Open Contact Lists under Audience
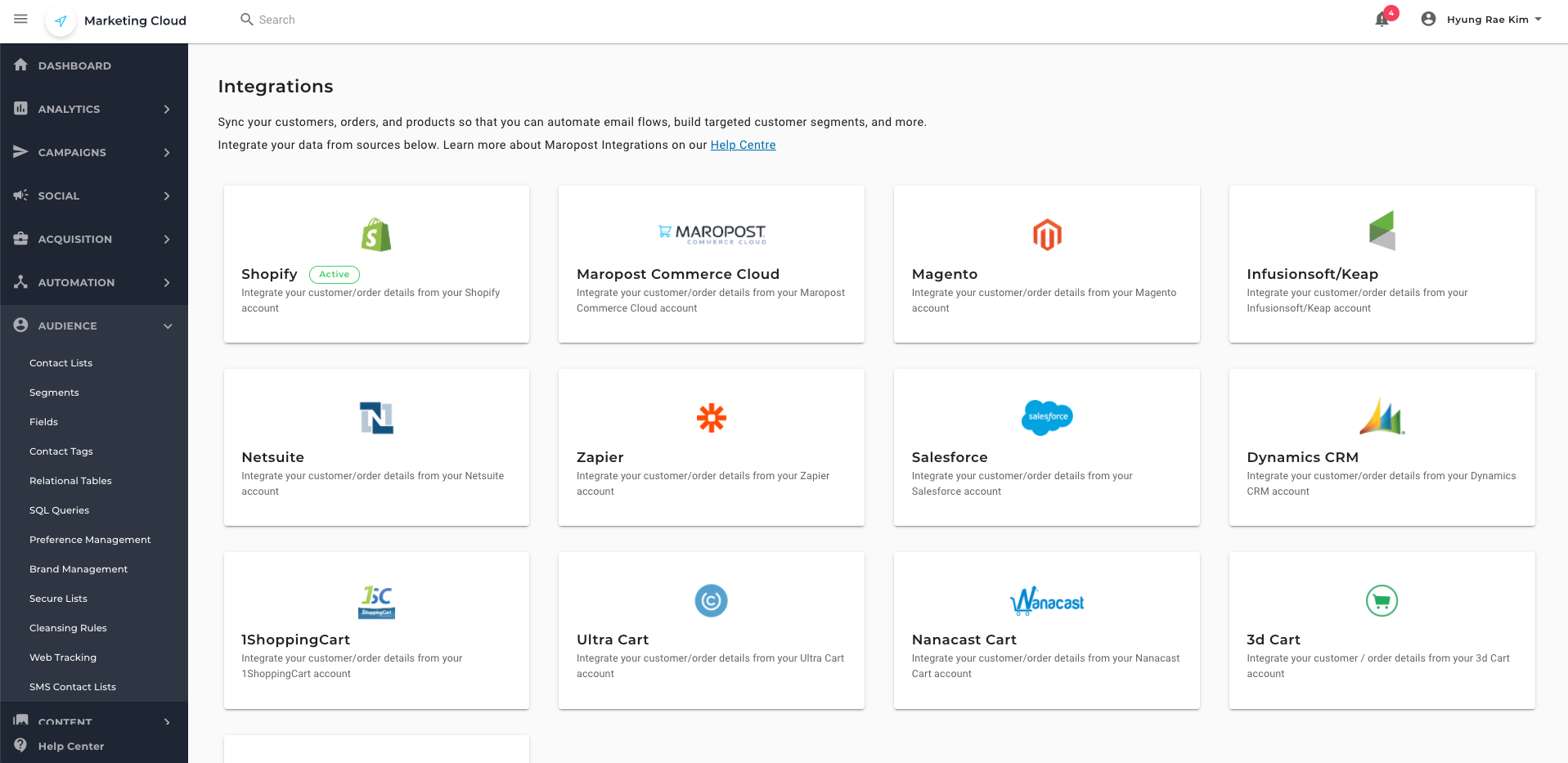The width and height of the screenshot is (1568, 763). point(61,363)
